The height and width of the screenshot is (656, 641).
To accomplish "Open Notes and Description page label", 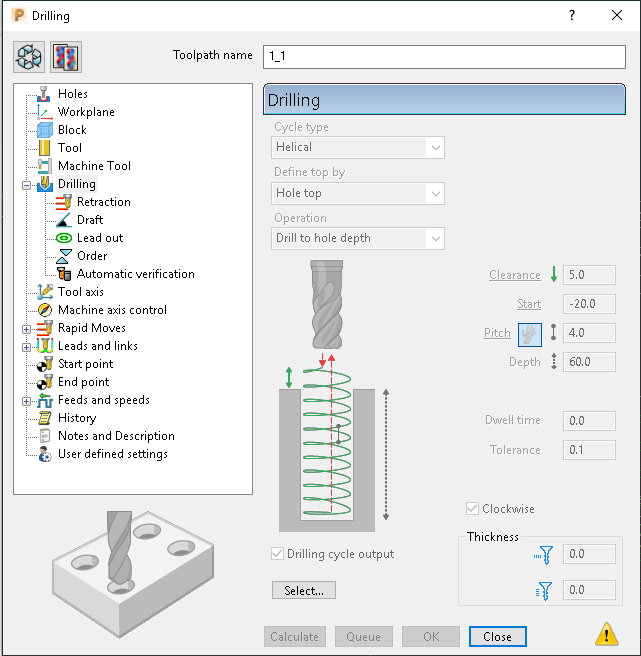I will tap(116, 436).
